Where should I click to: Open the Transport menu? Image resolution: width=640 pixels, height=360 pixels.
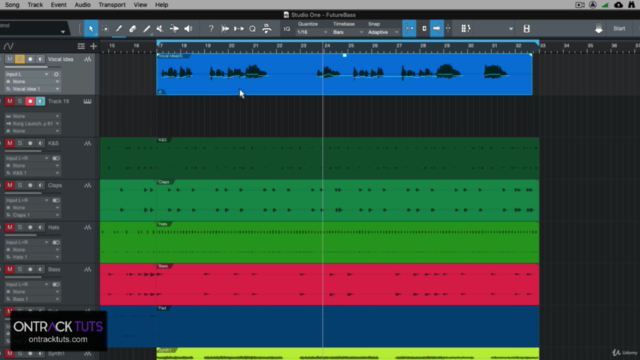[112, 5]
